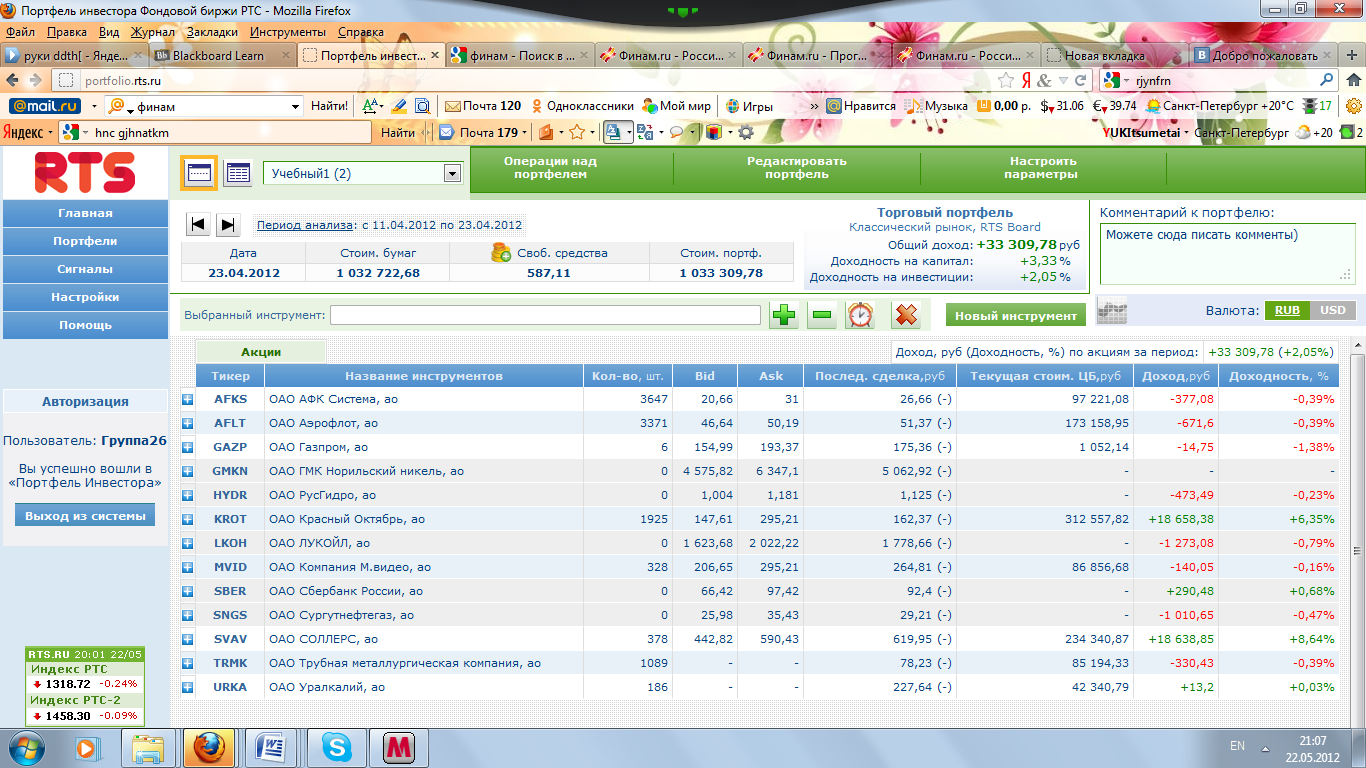The height and width of the screenshot is (768, 1366).
Task: Open Настройки in the sidebar
Action: point(85,297)
